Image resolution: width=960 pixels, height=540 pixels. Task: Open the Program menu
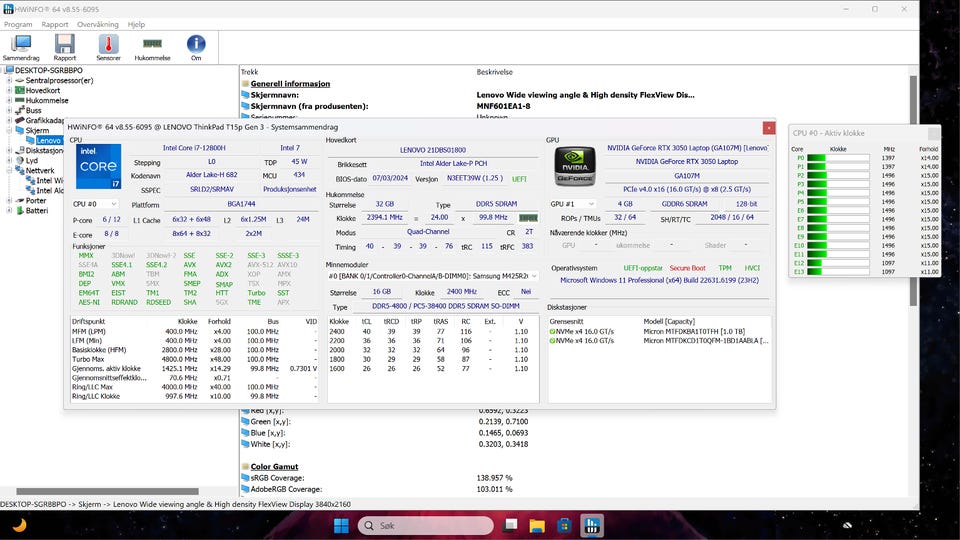18,24
